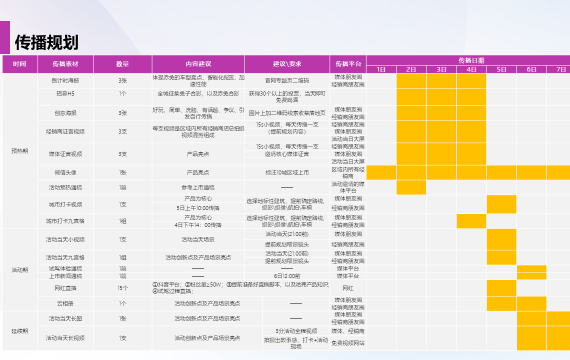This screenshot has height=360, width=570.
Task: Select the 活动期 phase cell
Action: point(20,270)
